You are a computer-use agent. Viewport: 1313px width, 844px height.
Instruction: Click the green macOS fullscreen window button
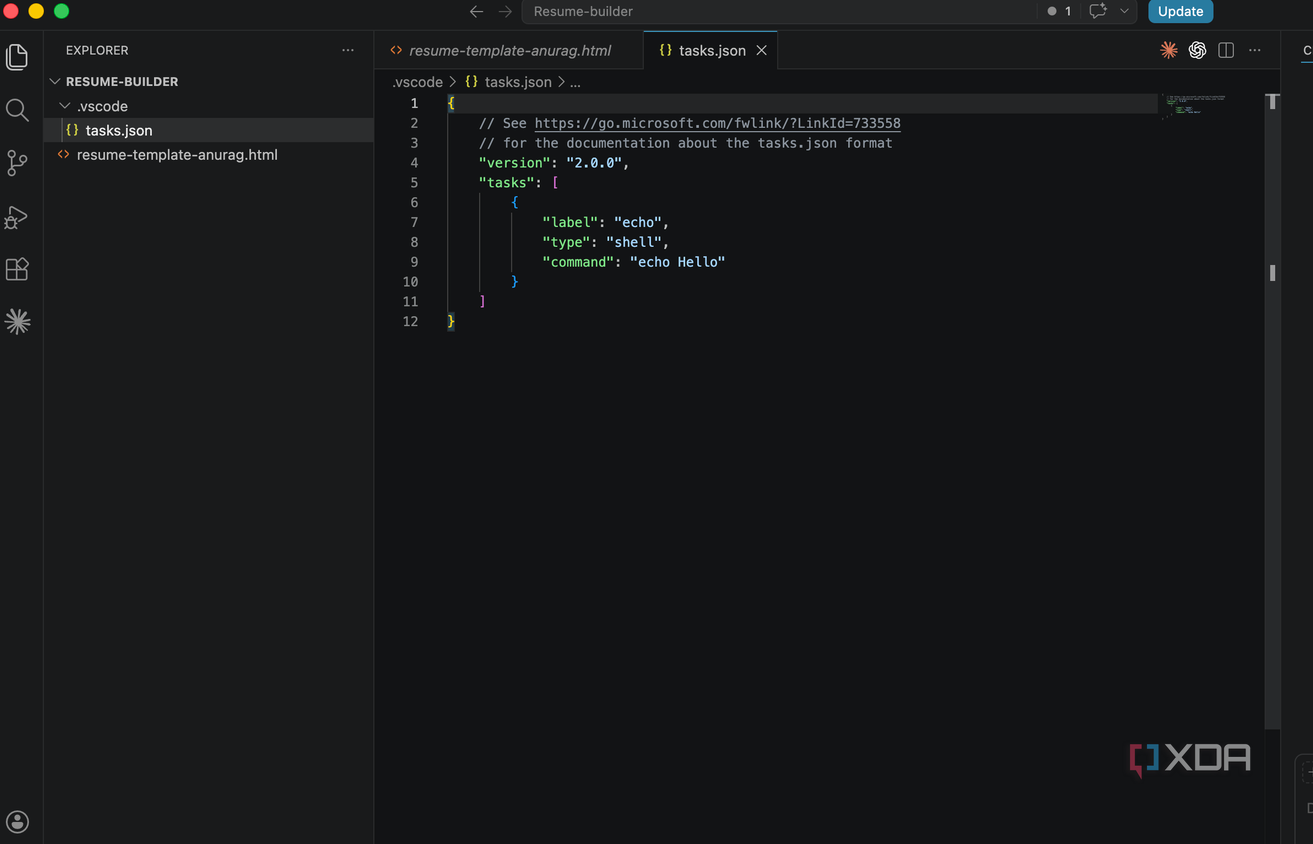61,11
